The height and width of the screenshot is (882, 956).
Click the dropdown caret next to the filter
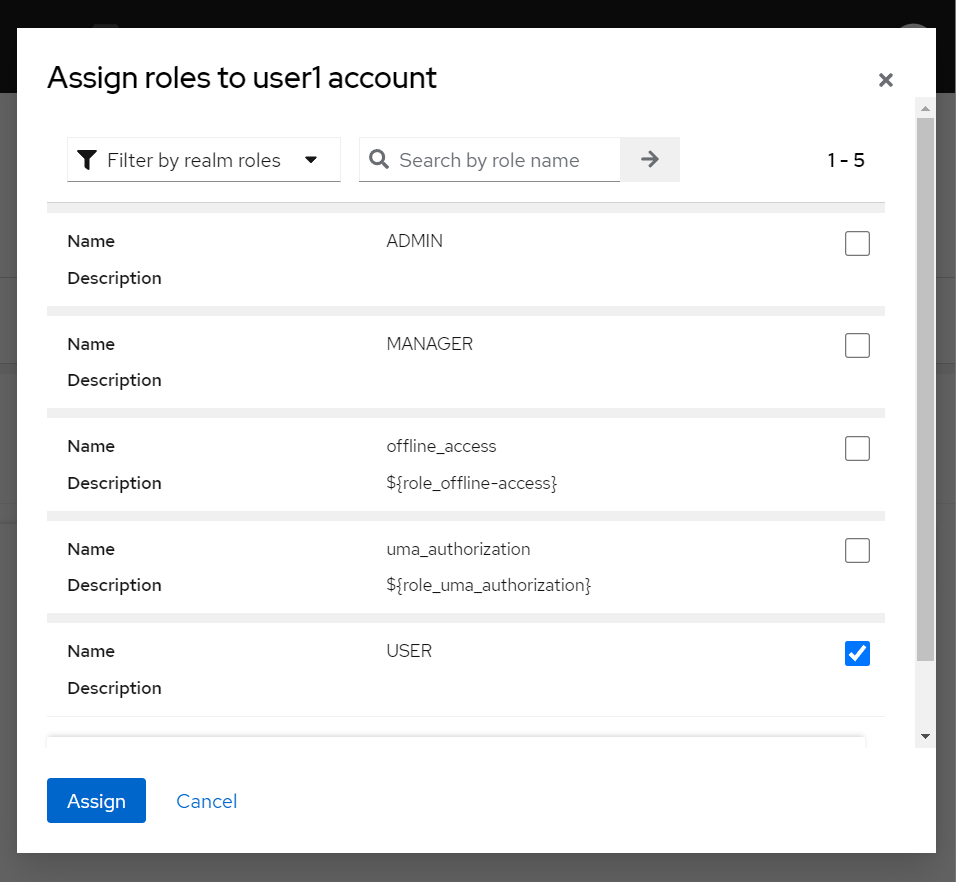[311, 160]
